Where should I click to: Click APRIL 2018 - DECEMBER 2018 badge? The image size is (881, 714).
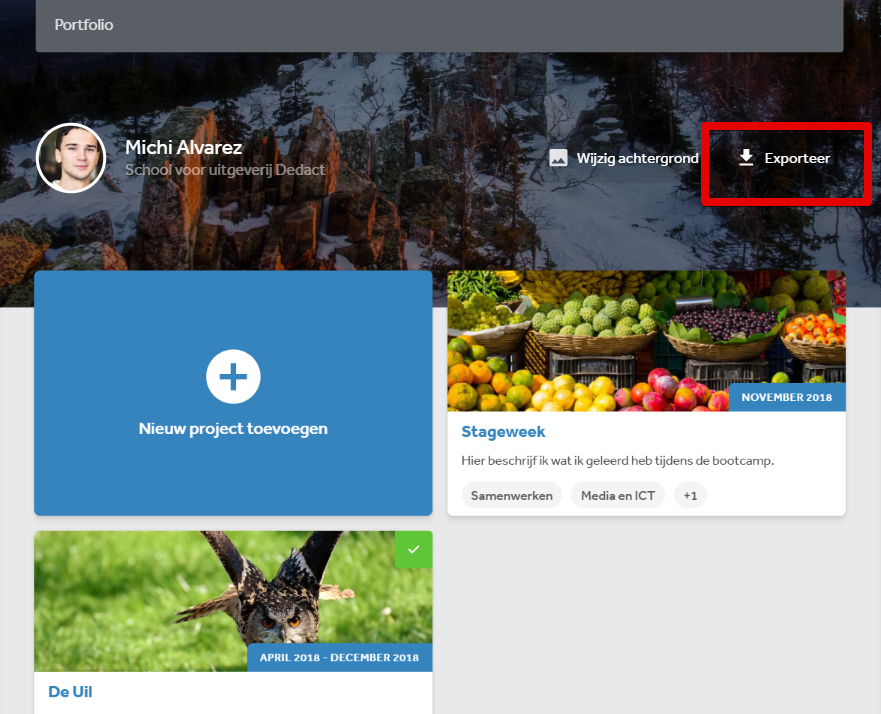click(x=339, y=657)
